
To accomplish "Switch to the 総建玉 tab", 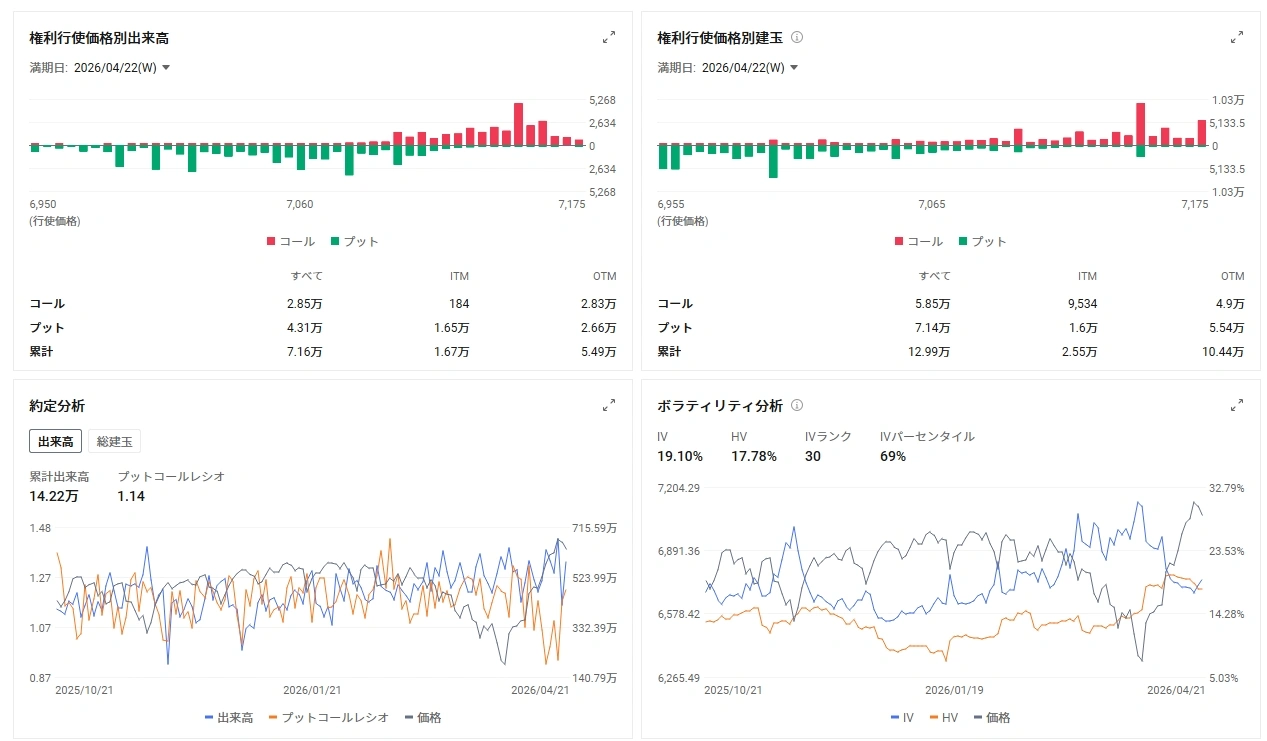I will pos(115,441).
